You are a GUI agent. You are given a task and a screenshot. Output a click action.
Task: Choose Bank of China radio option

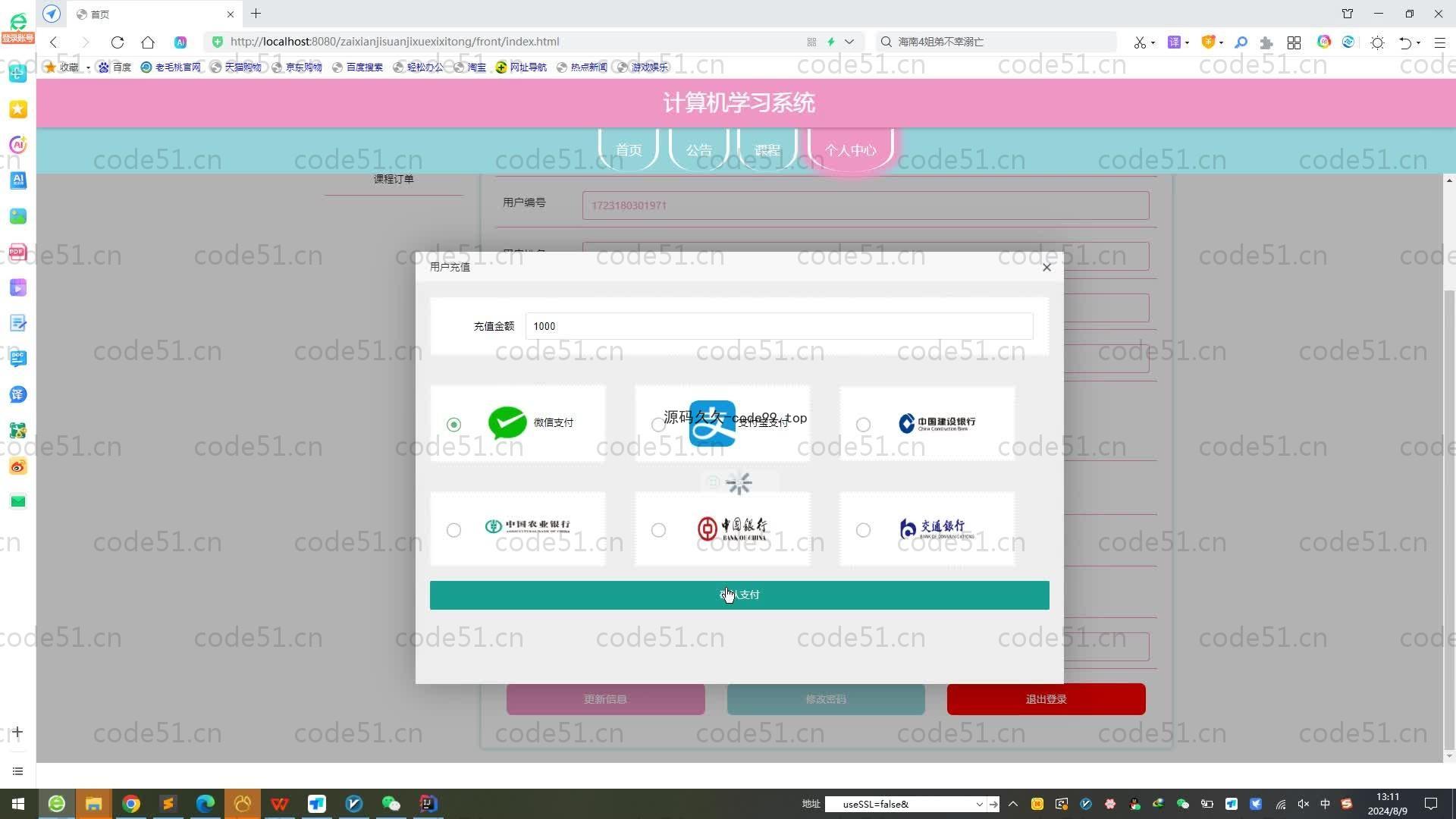tap(658, 530)
